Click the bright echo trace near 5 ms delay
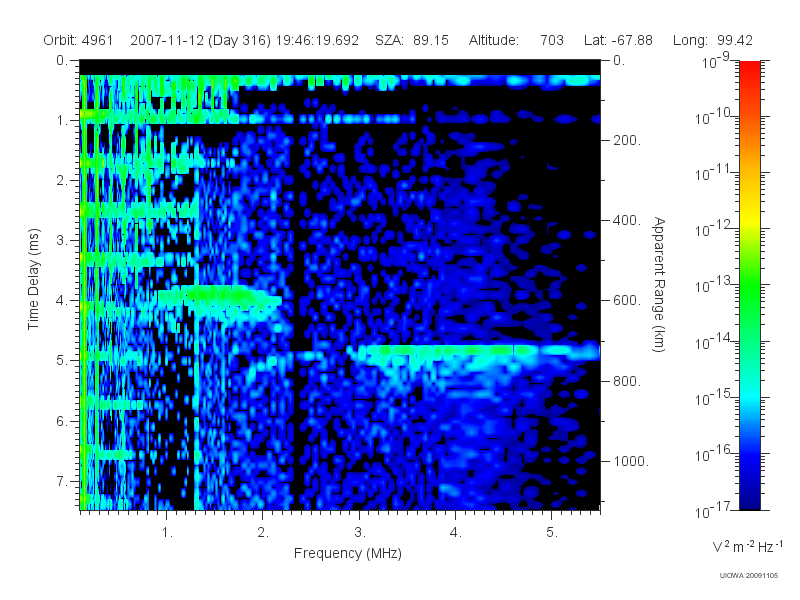Image resolution: width=800 pixels, height=600 pixels. click(x=474, y=351)
